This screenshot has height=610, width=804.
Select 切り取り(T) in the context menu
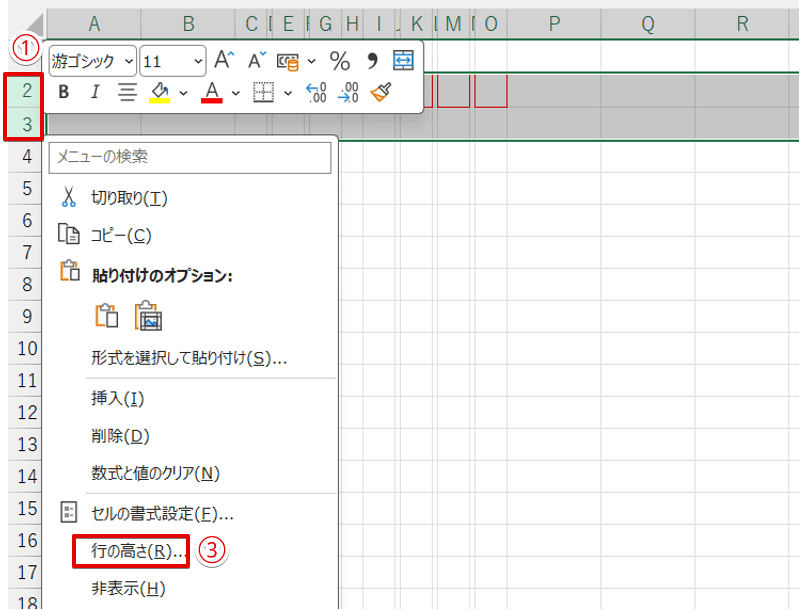[128, 198]
